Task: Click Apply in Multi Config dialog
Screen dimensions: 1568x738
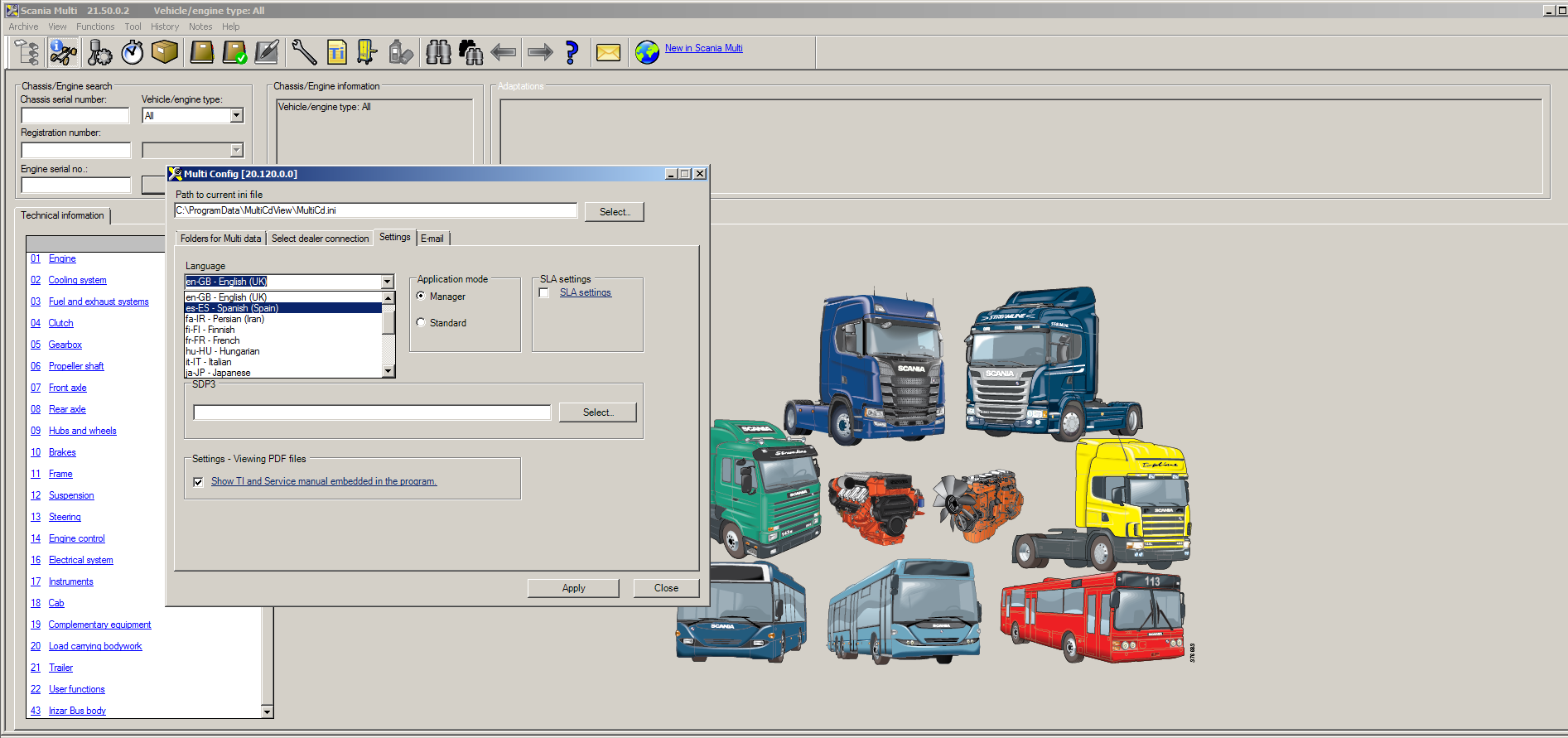Action: (x=573, y=588)
